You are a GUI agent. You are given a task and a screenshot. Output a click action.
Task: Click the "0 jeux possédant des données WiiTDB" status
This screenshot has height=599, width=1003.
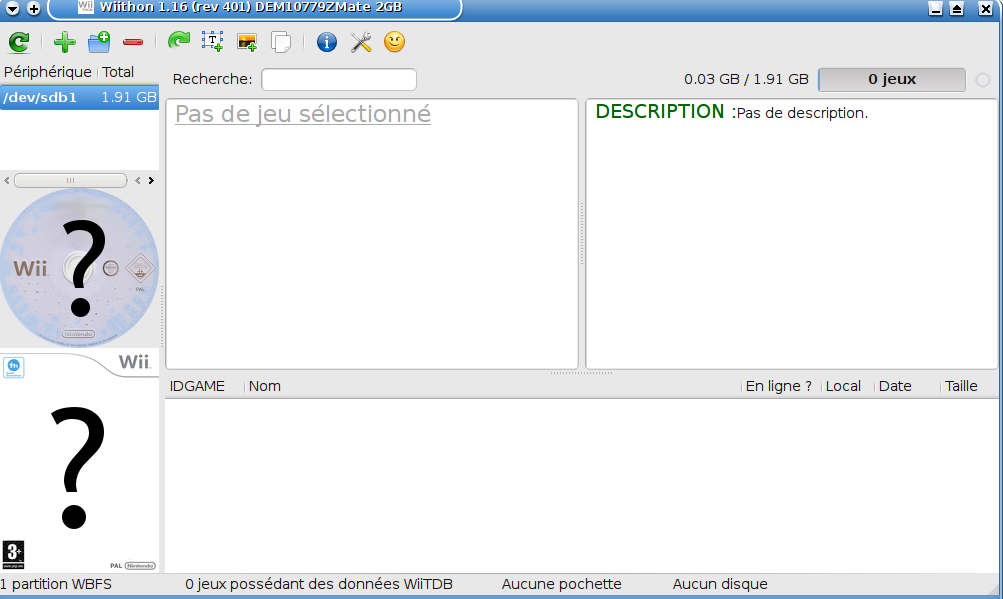[319, 584]
